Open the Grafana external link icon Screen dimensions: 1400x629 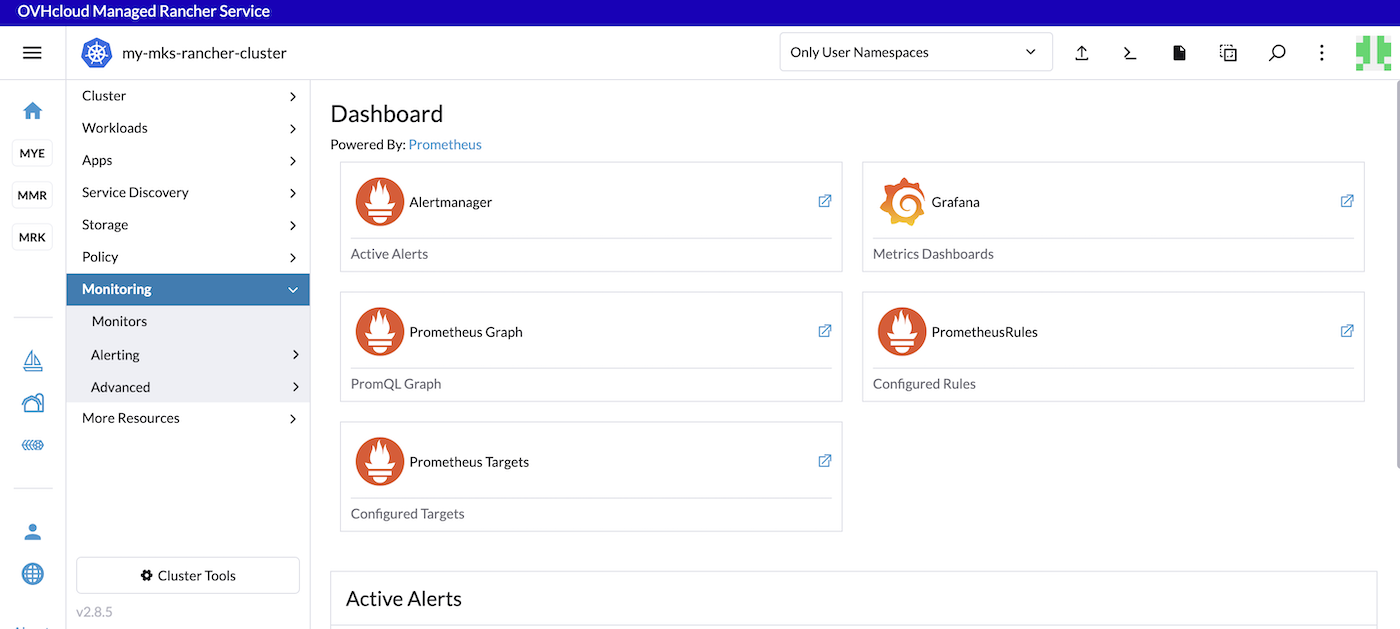(1347, 200)
